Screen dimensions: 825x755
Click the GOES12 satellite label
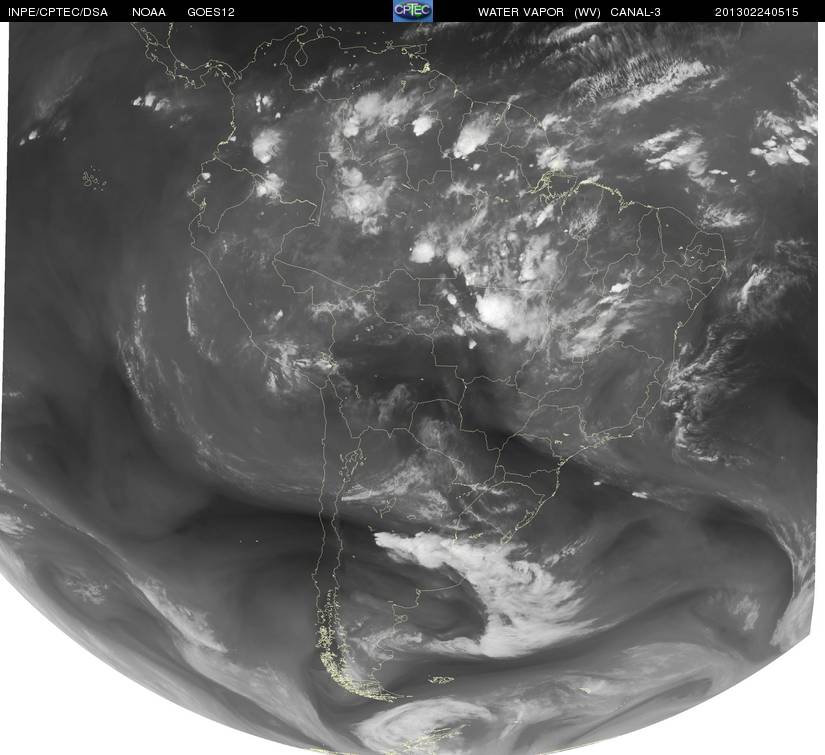(211, 12)
